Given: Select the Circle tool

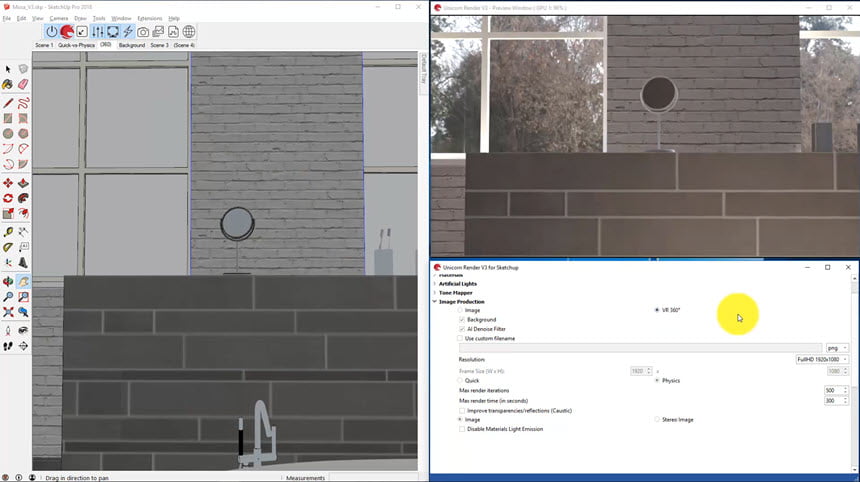Looking at the screenshot, I should pyautogui.click(x=8, y=133).
